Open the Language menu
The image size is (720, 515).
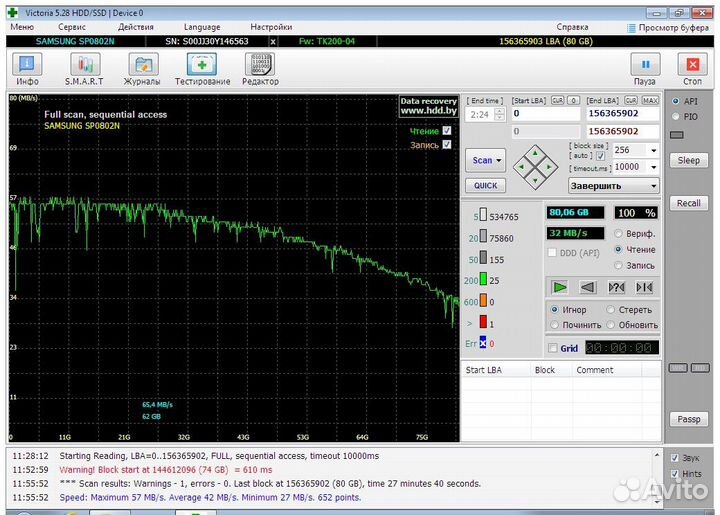[x=202, y=27]
